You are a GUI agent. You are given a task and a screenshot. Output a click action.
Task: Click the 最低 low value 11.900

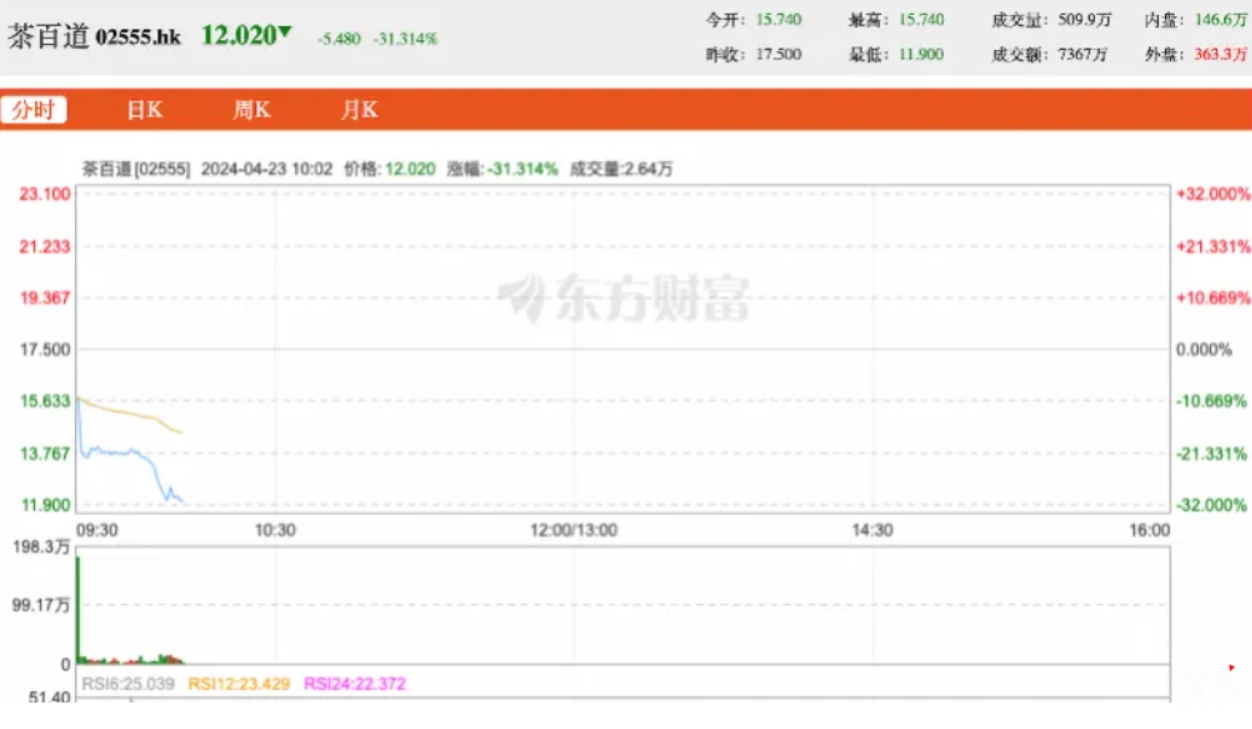tap(921, 55)
